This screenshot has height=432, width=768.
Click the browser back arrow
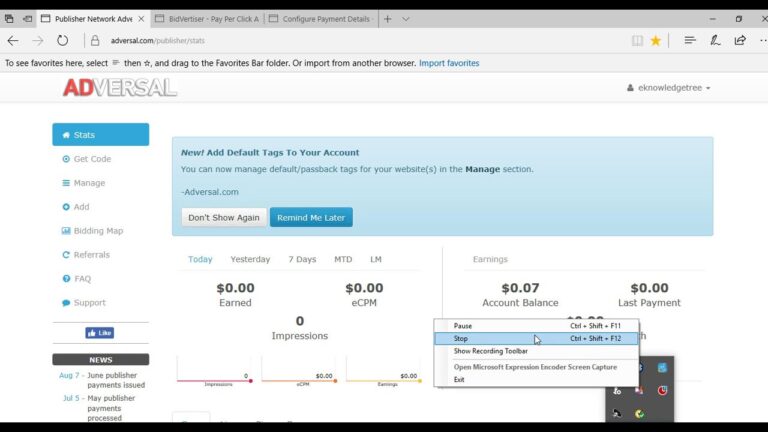pyautogui.click(x=13, y=41)
